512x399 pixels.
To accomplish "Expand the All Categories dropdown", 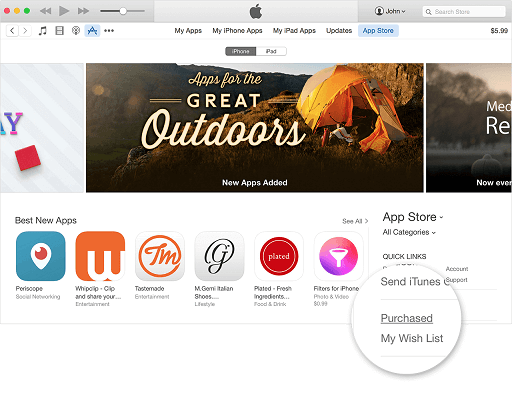I will coord(409,232).
